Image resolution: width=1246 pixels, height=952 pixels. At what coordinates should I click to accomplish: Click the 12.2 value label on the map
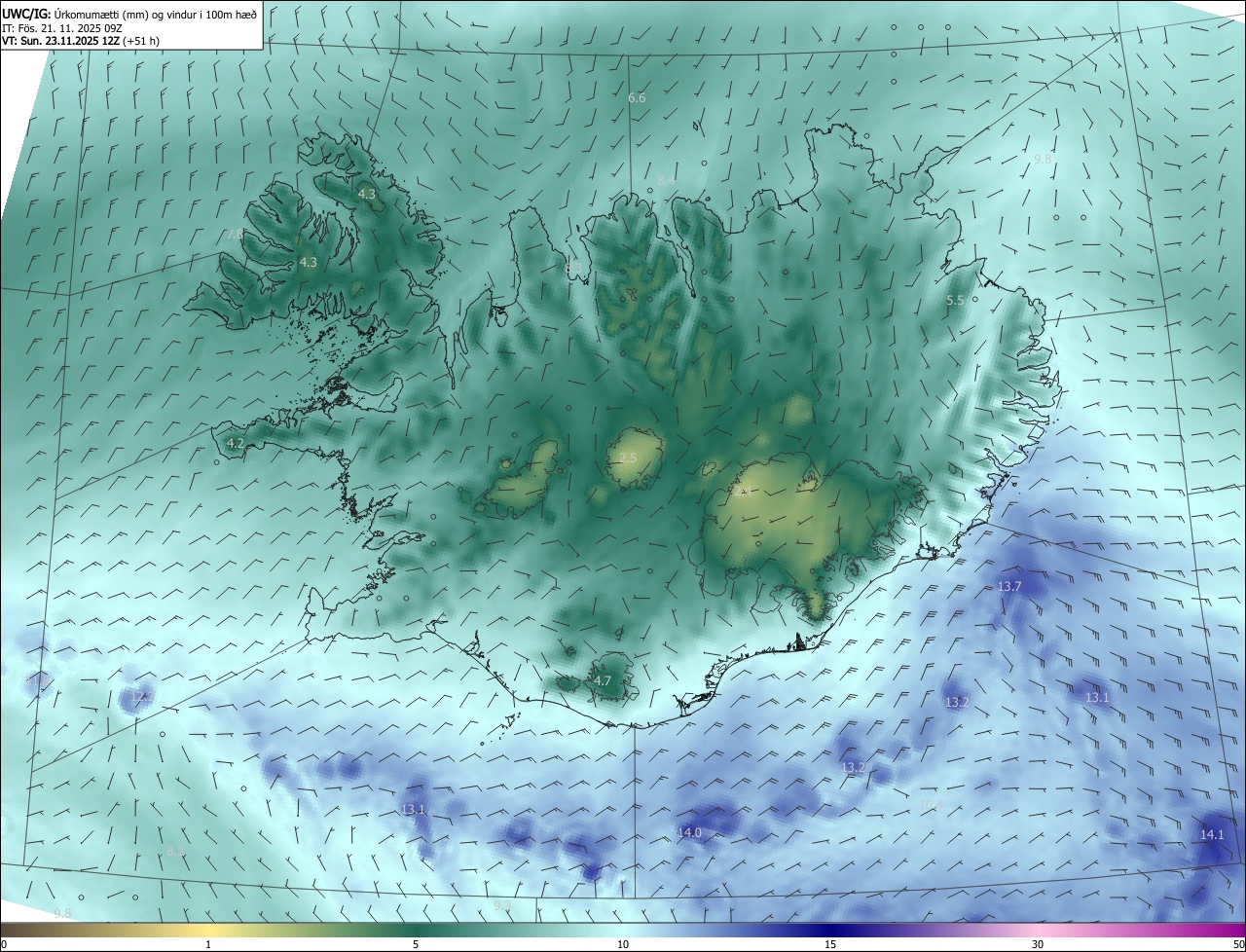[x=140, y=698]
